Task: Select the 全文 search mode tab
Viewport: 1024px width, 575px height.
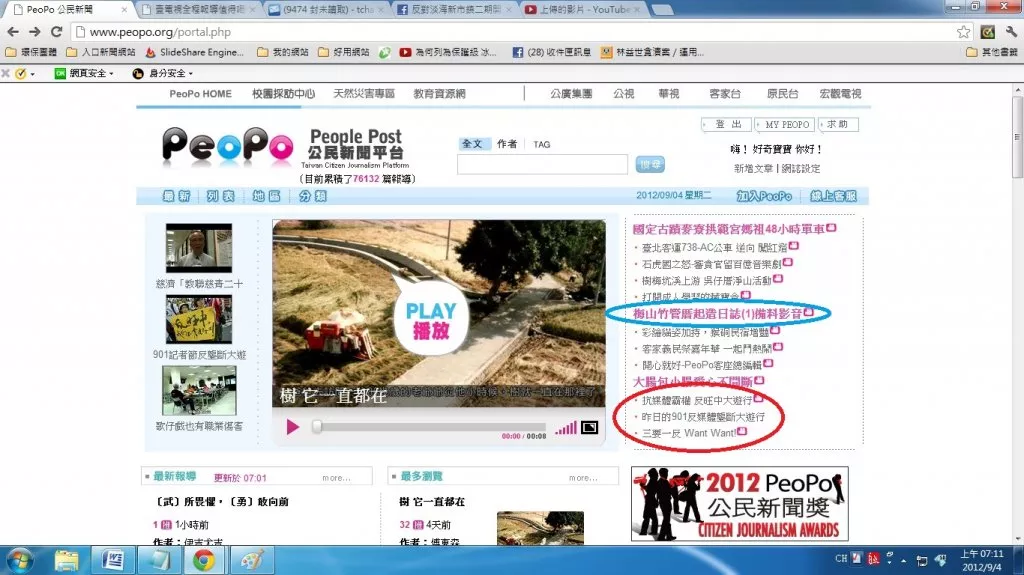Action: 472,144
